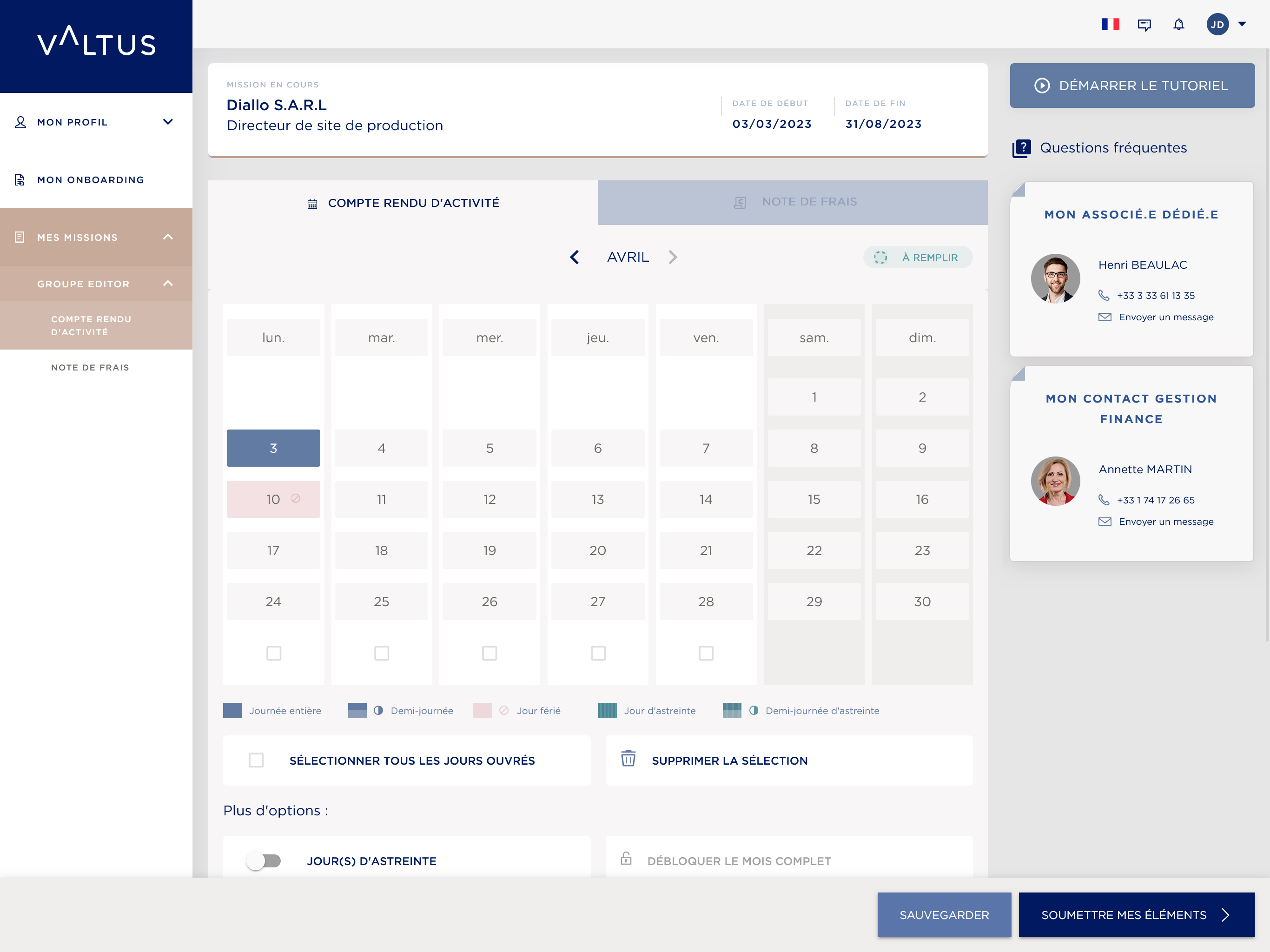Check the lundi column checkbox
The width and height of the screenshot is (1270, 952).
pyautogui.click(x=274, y=653)
